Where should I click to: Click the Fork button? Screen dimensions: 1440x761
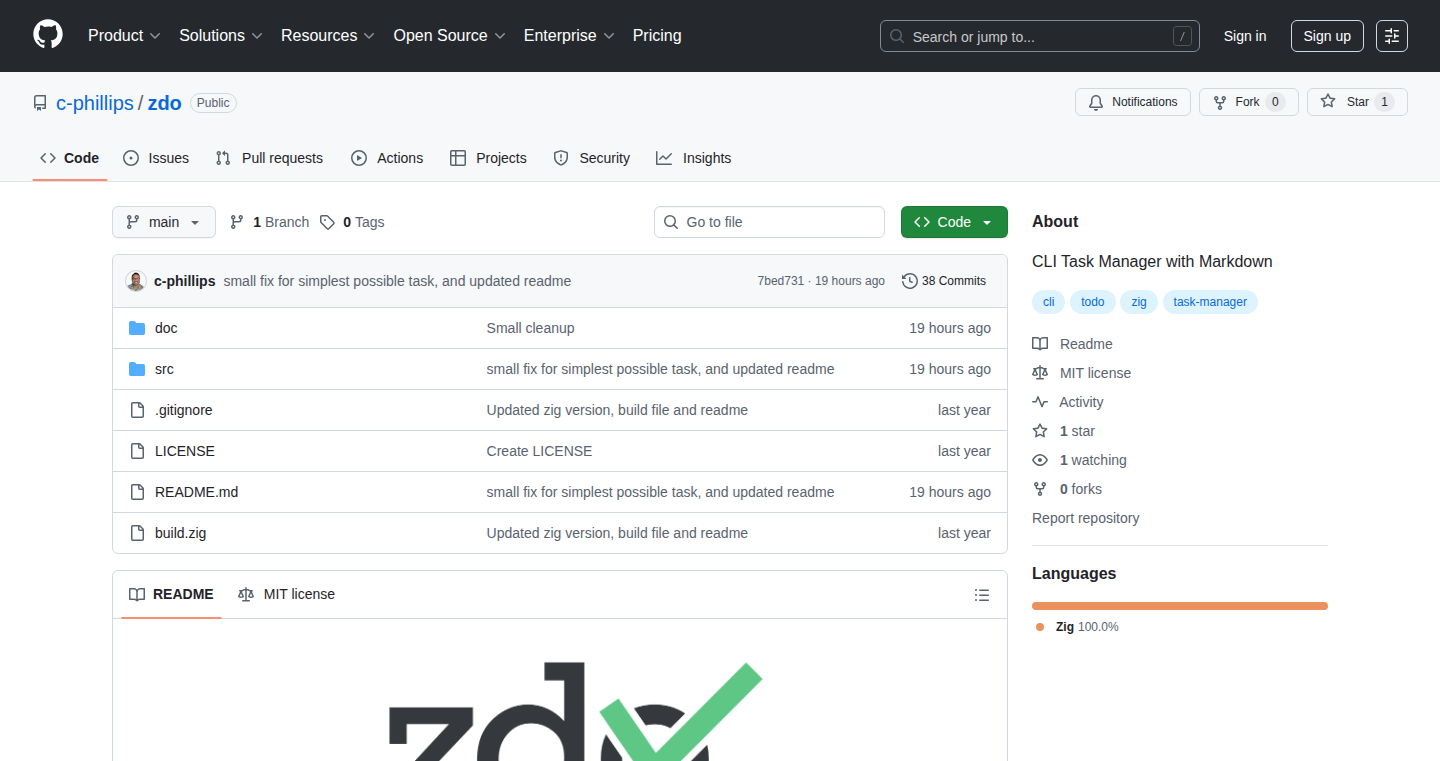tap(1248, 102)
